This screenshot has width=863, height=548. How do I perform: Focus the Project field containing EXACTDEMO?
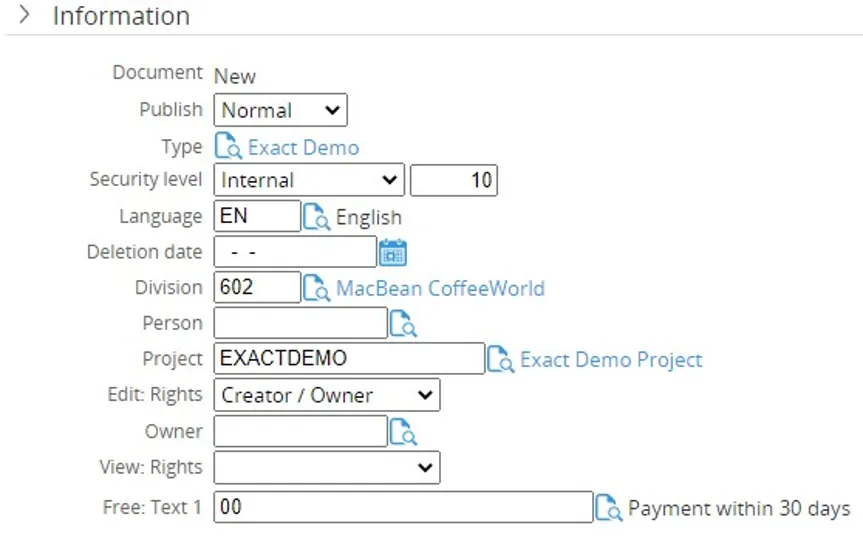tap(349, 359)
